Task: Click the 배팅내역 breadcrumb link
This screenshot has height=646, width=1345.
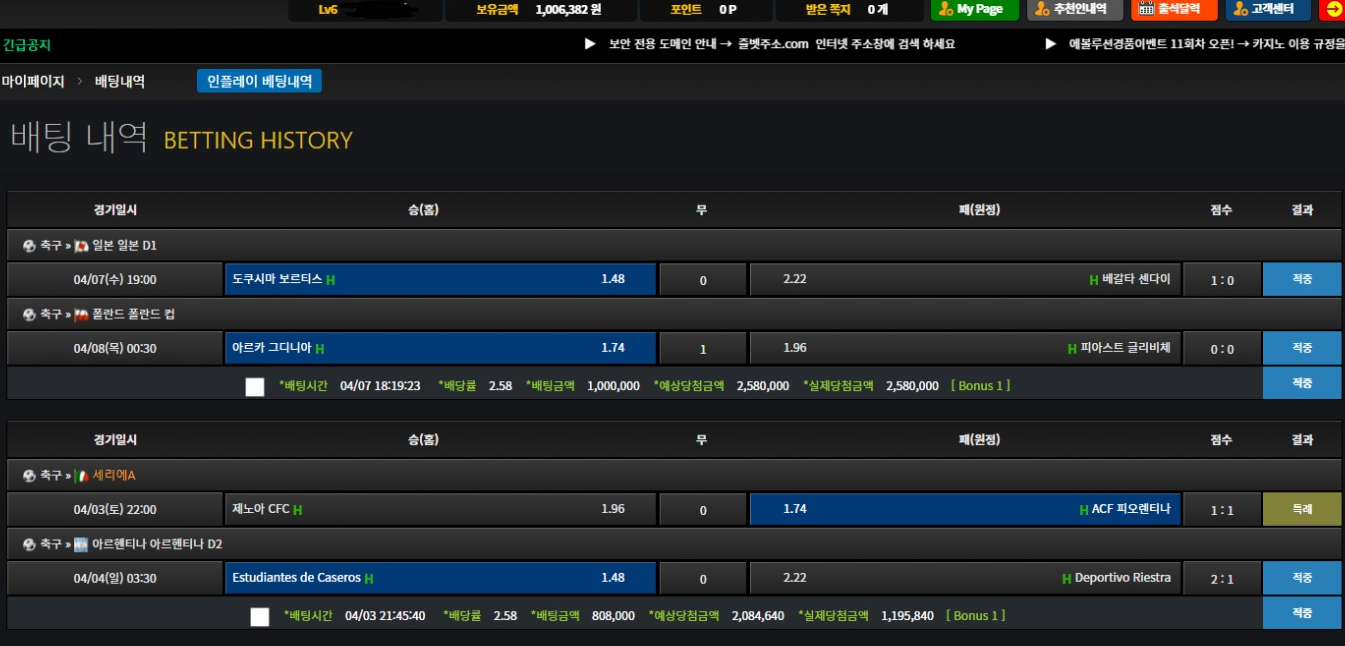Action: tap(119, 82)
